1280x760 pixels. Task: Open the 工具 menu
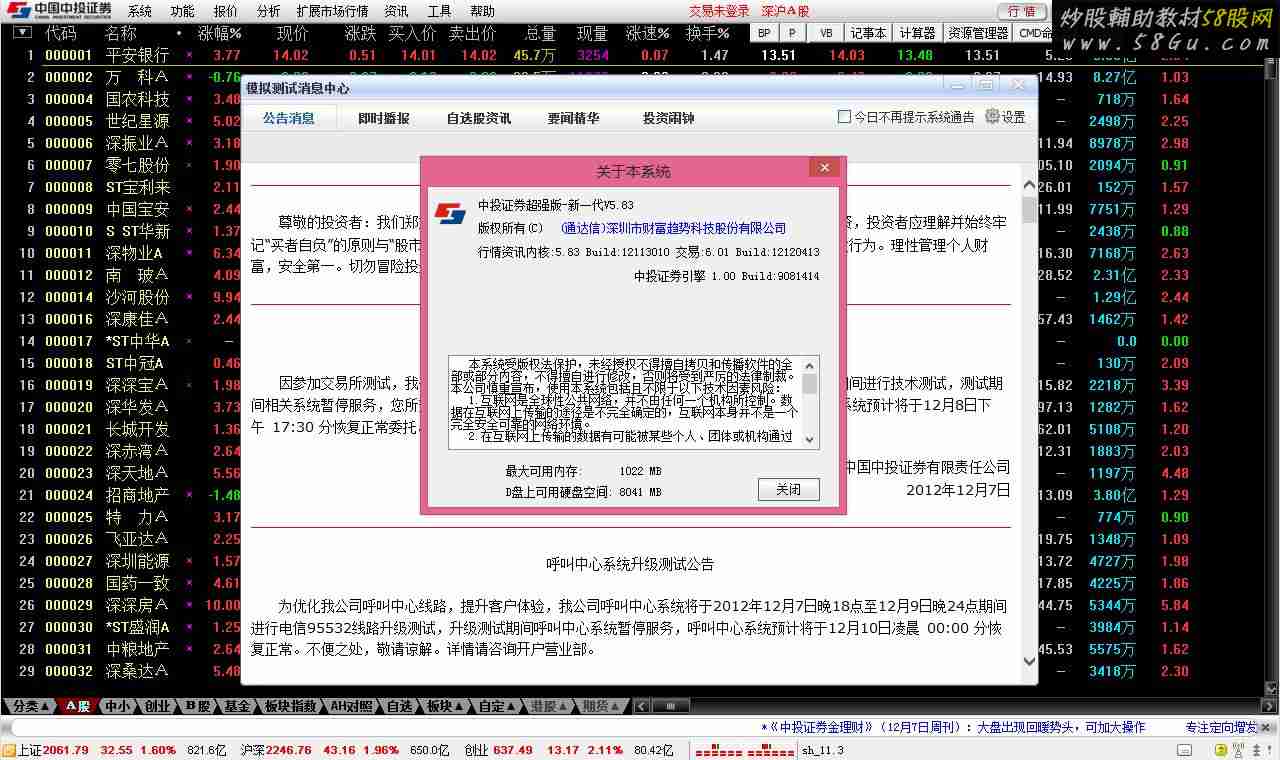point(439,11)
